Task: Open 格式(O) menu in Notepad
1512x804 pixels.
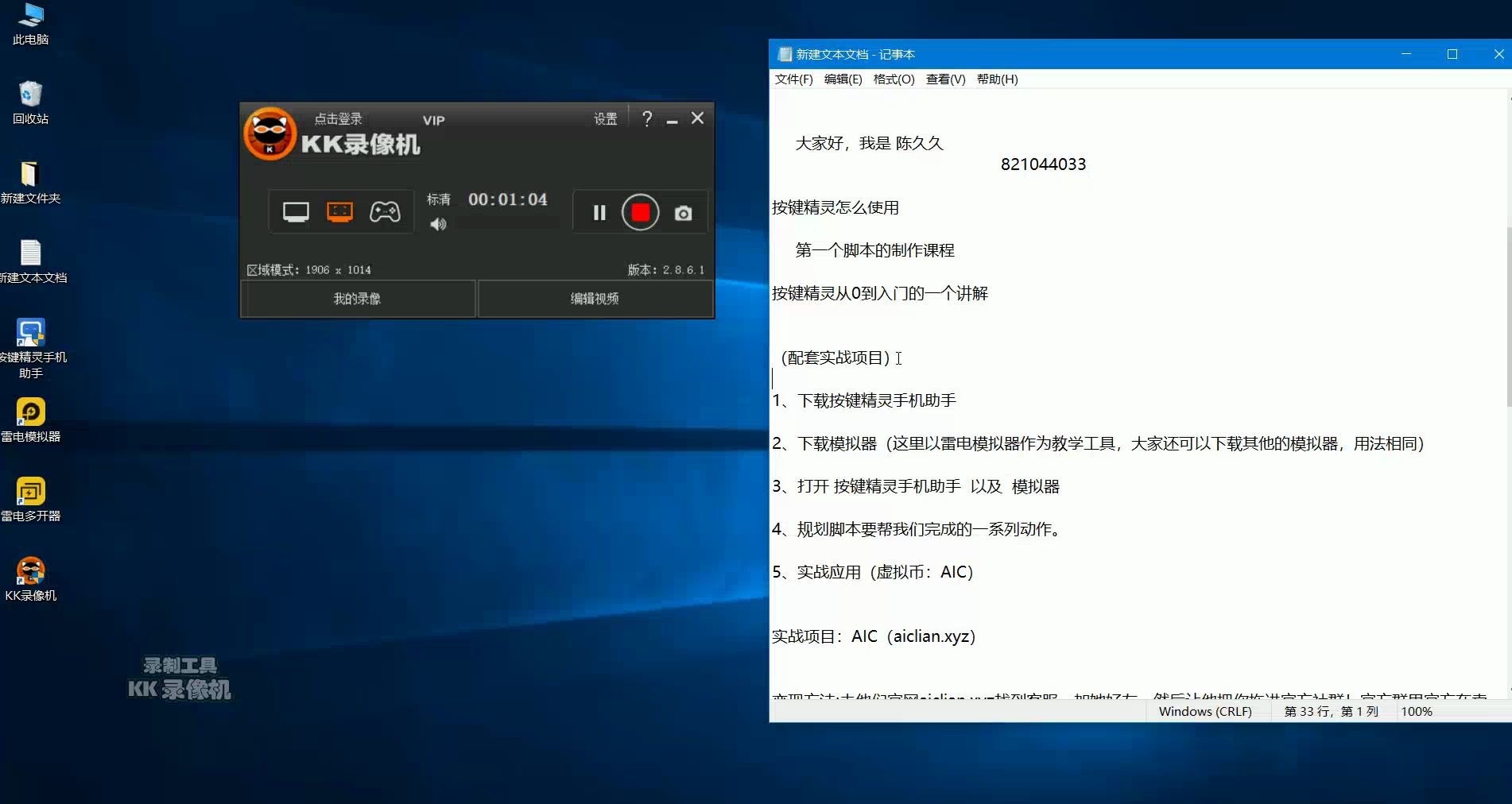Action: coord(894,79)
